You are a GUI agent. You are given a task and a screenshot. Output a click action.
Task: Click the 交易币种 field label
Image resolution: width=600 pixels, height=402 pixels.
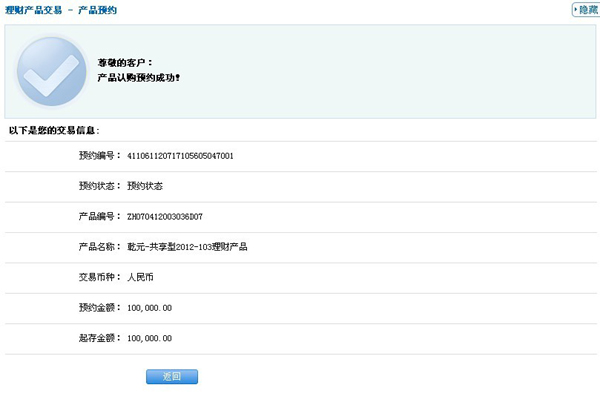click(98, 276)
